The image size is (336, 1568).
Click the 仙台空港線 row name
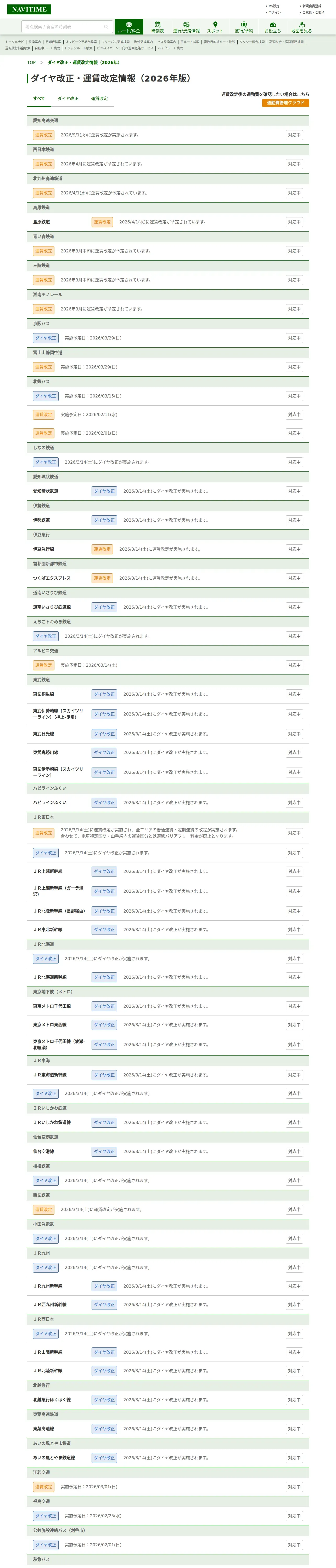click(43, 1151)
